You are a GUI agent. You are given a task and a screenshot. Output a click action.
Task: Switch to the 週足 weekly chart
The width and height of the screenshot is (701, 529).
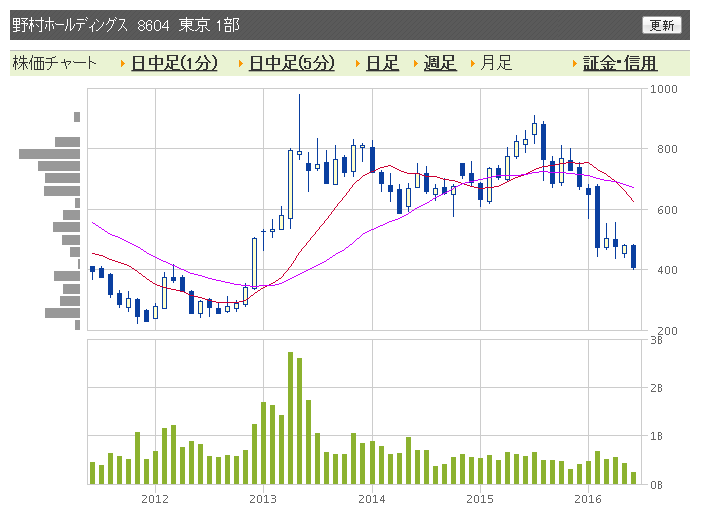click(440, 63)
